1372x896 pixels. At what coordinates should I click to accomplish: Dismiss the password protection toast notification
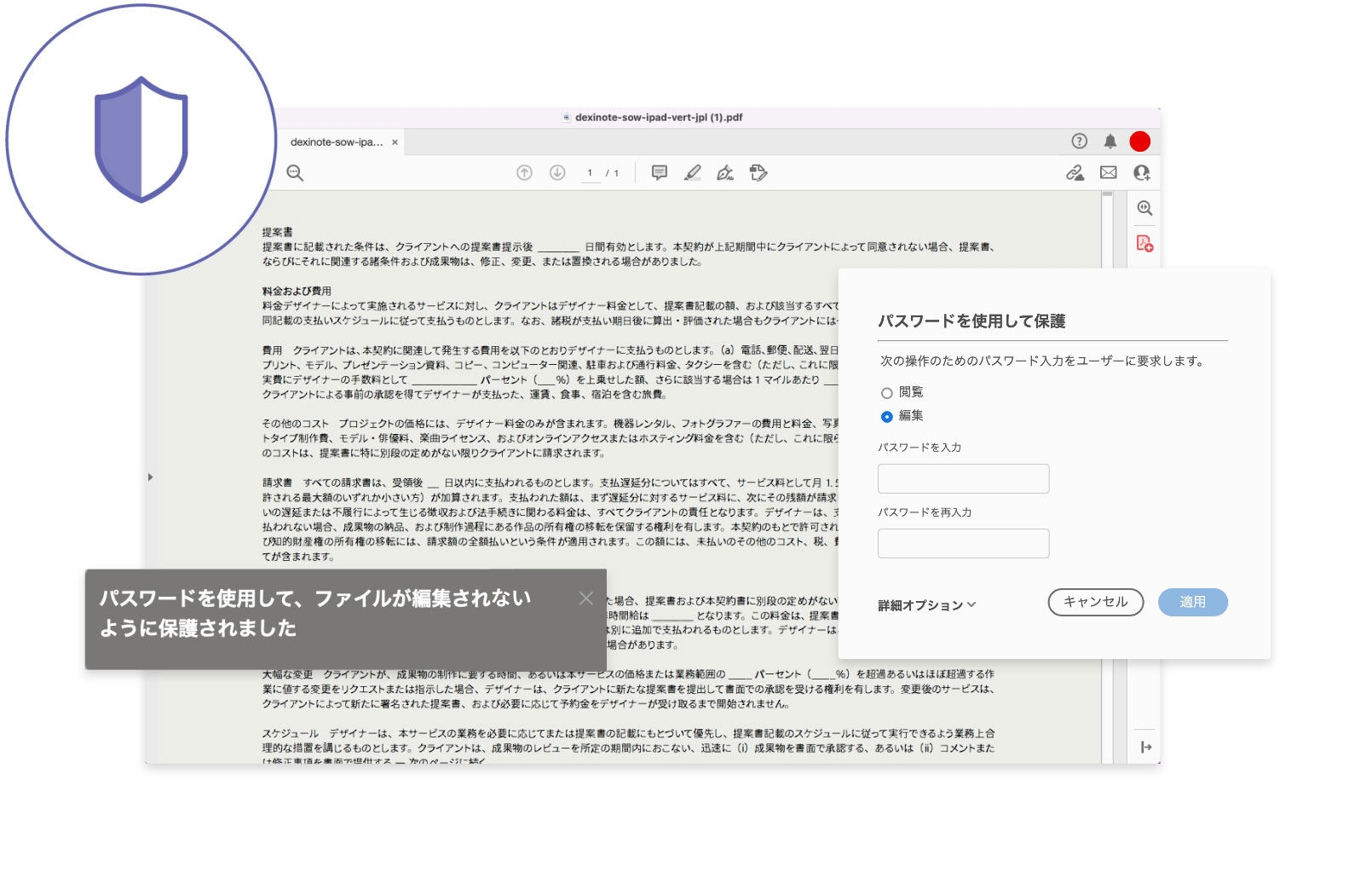click(x=586, y=598)
